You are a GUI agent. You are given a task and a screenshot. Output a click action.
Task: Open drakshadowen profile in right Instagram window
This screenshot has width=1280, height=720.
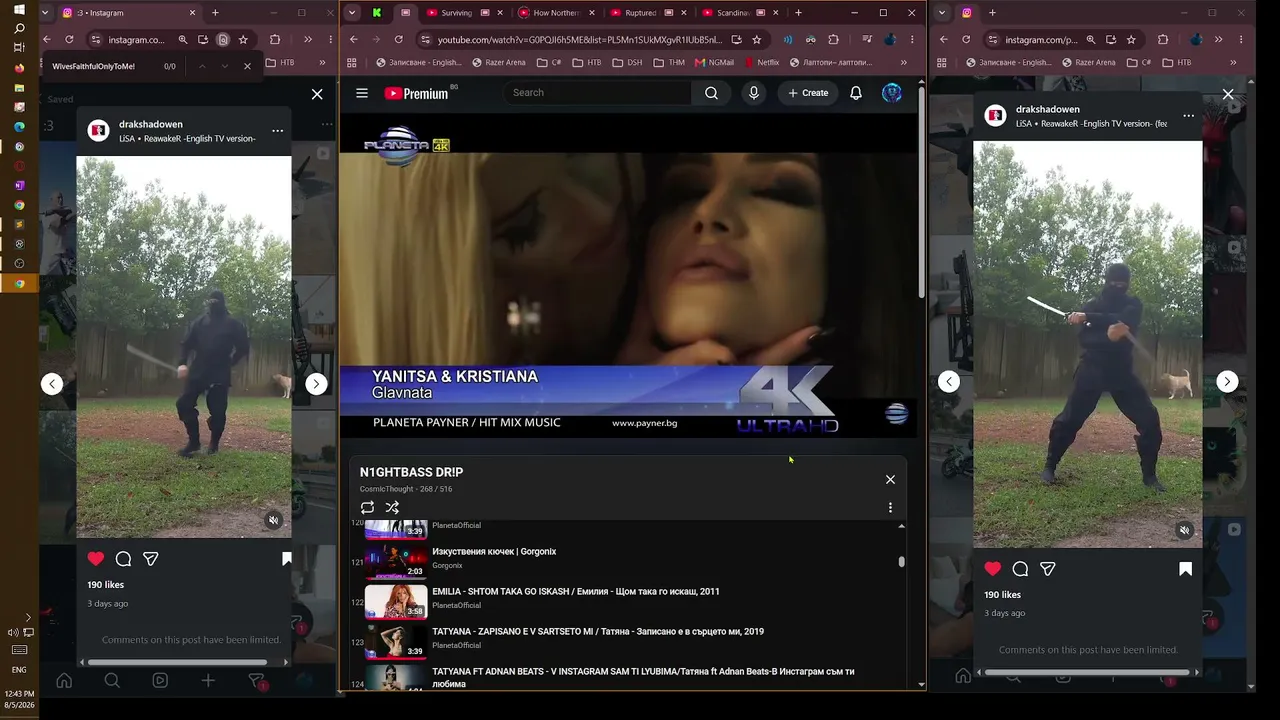pos(1048,109)
